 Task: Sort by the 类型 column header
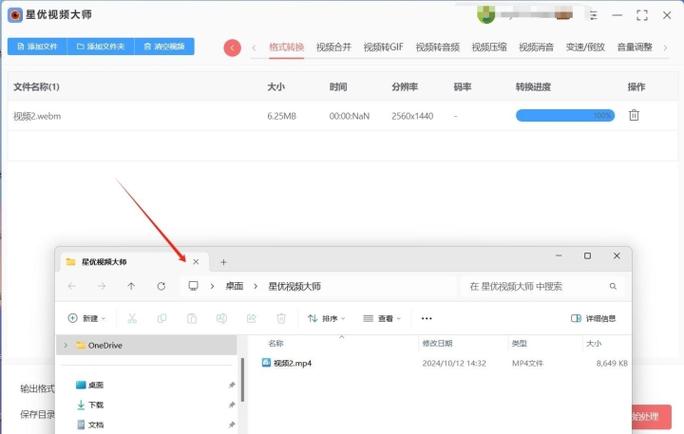(519, 343)
